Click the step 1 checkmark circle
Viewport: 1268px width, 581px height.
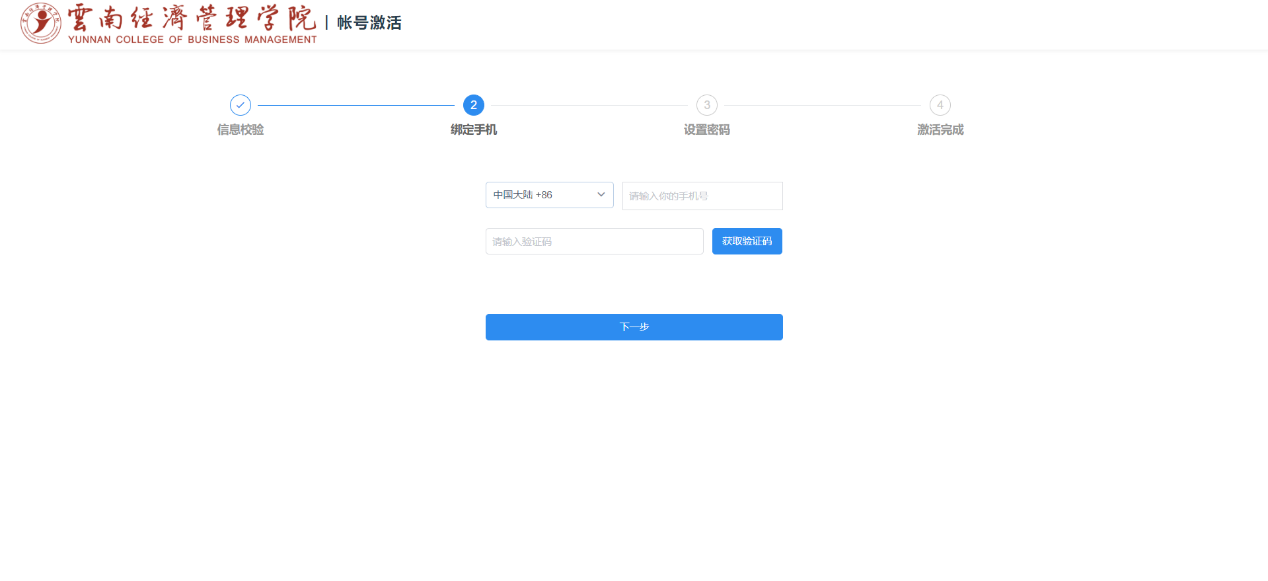tap(240, 105)
